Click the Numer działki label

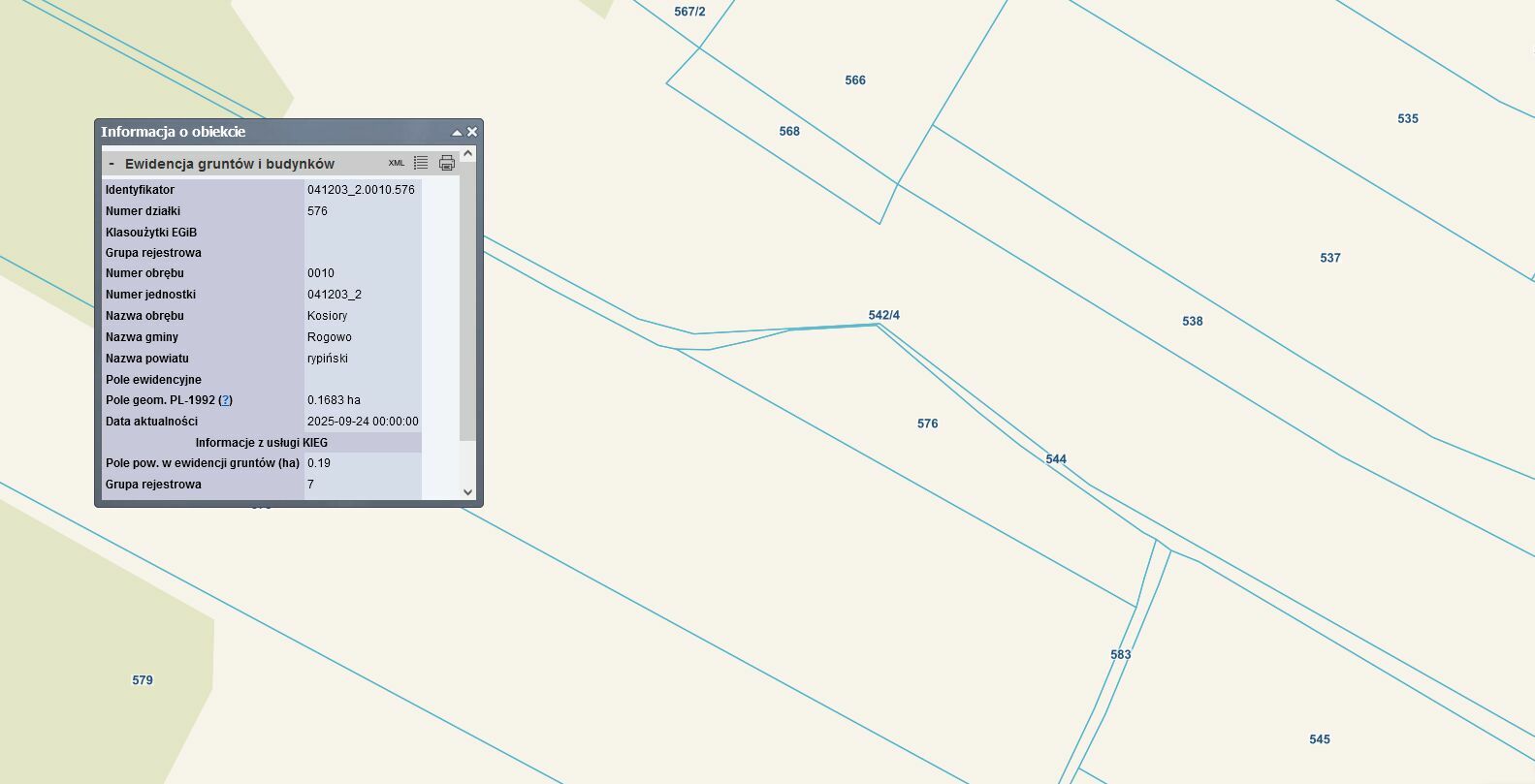(144, 211)
